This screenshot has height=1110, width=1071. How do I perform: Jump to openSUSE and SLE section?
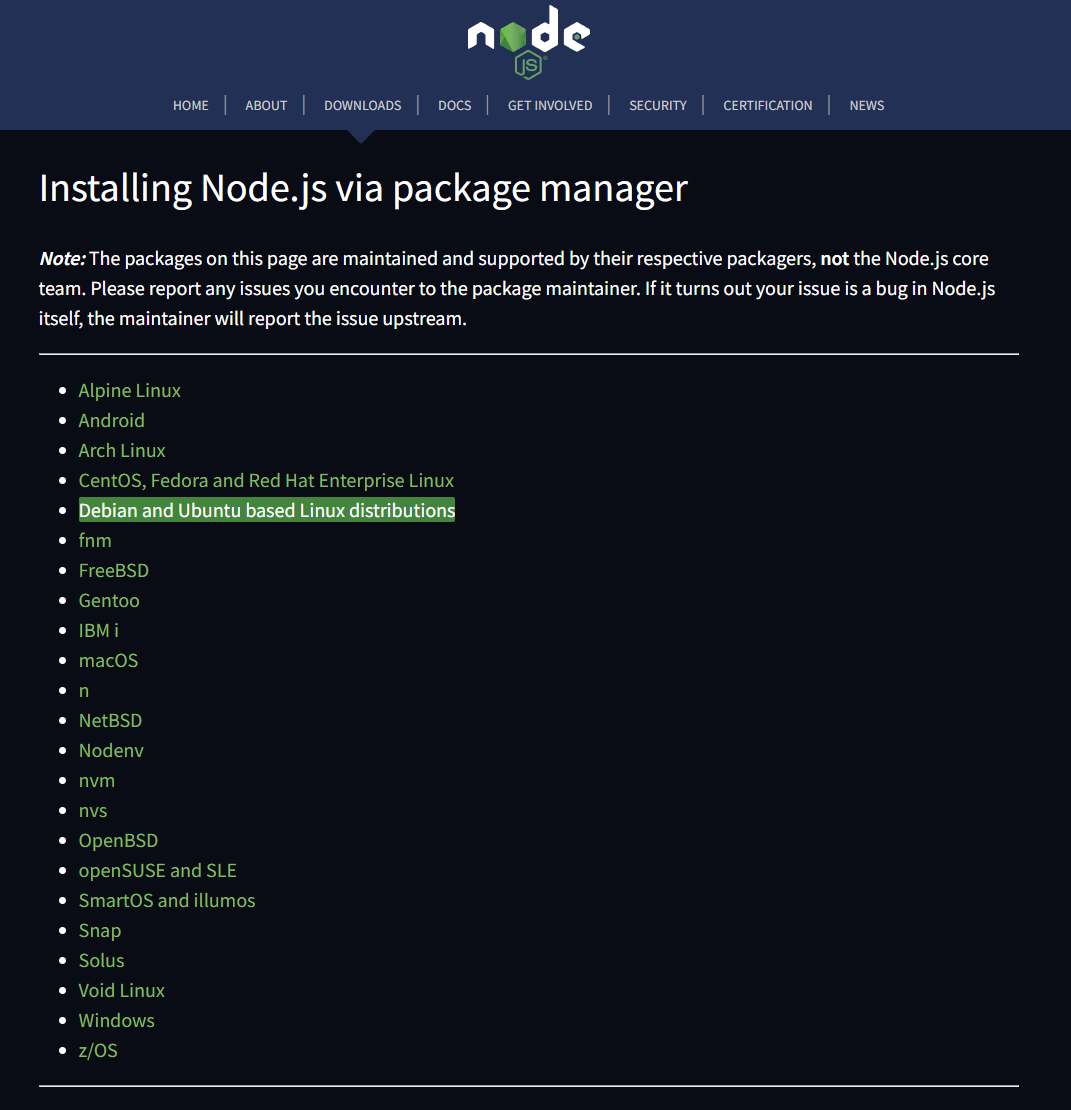click(x=157, y=870)
